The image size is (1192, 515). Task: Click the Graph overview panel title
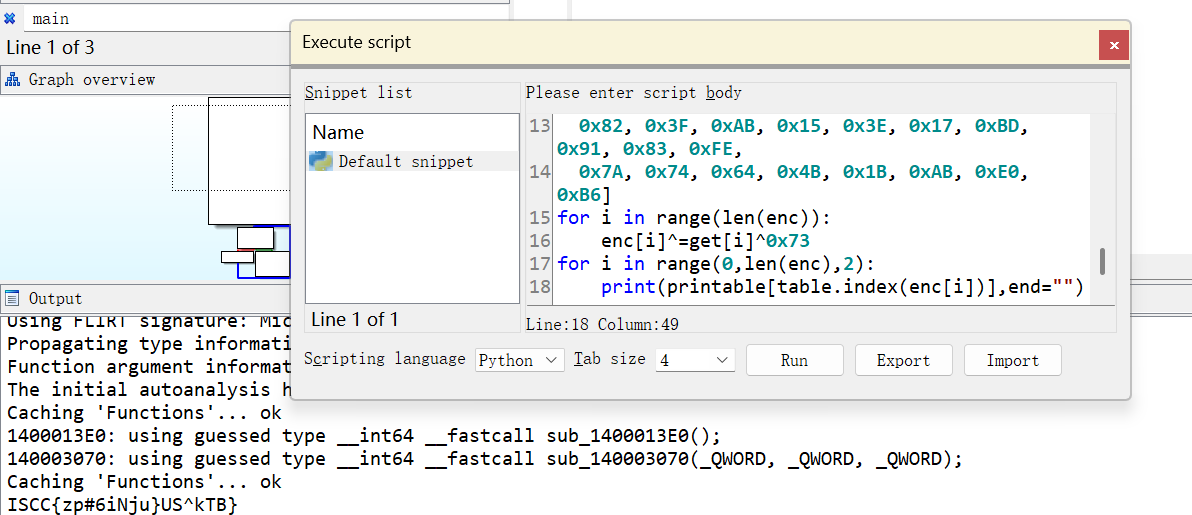92,79
